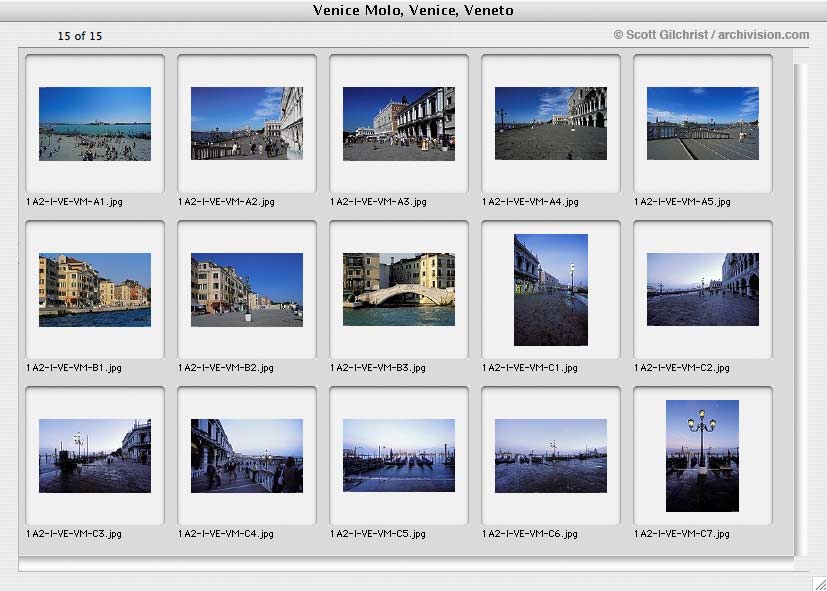
Task: Select the 1A2-I-VE-VM-C4.jpg thumbnail
Action: [x=247, y=456]
